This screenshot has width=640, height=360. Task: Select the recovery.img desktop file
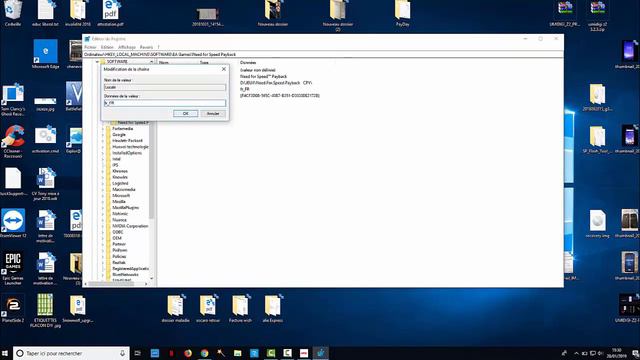(x=598, y=223)
